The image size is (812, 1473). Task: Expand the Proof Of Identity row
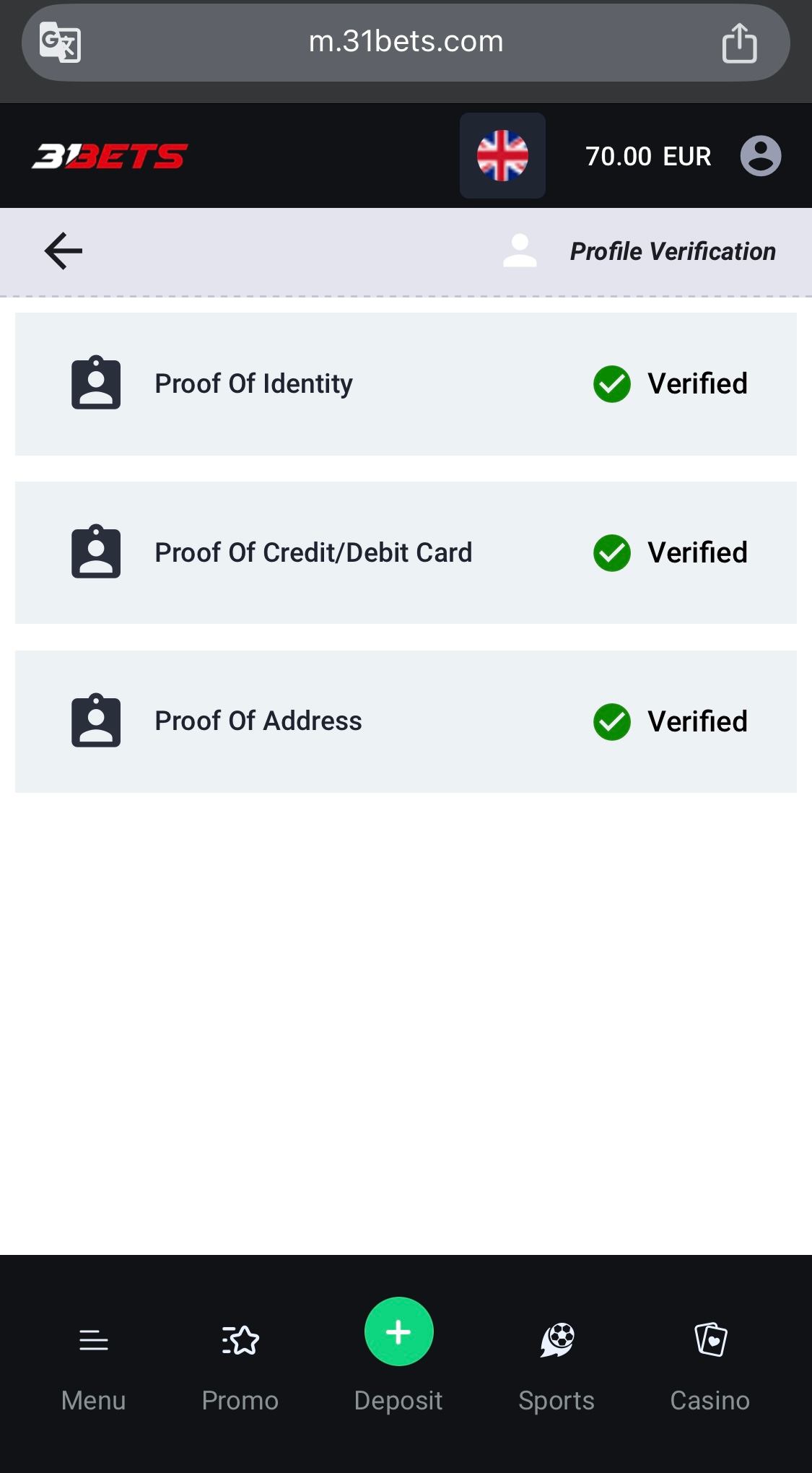click(x=406, y=383)
